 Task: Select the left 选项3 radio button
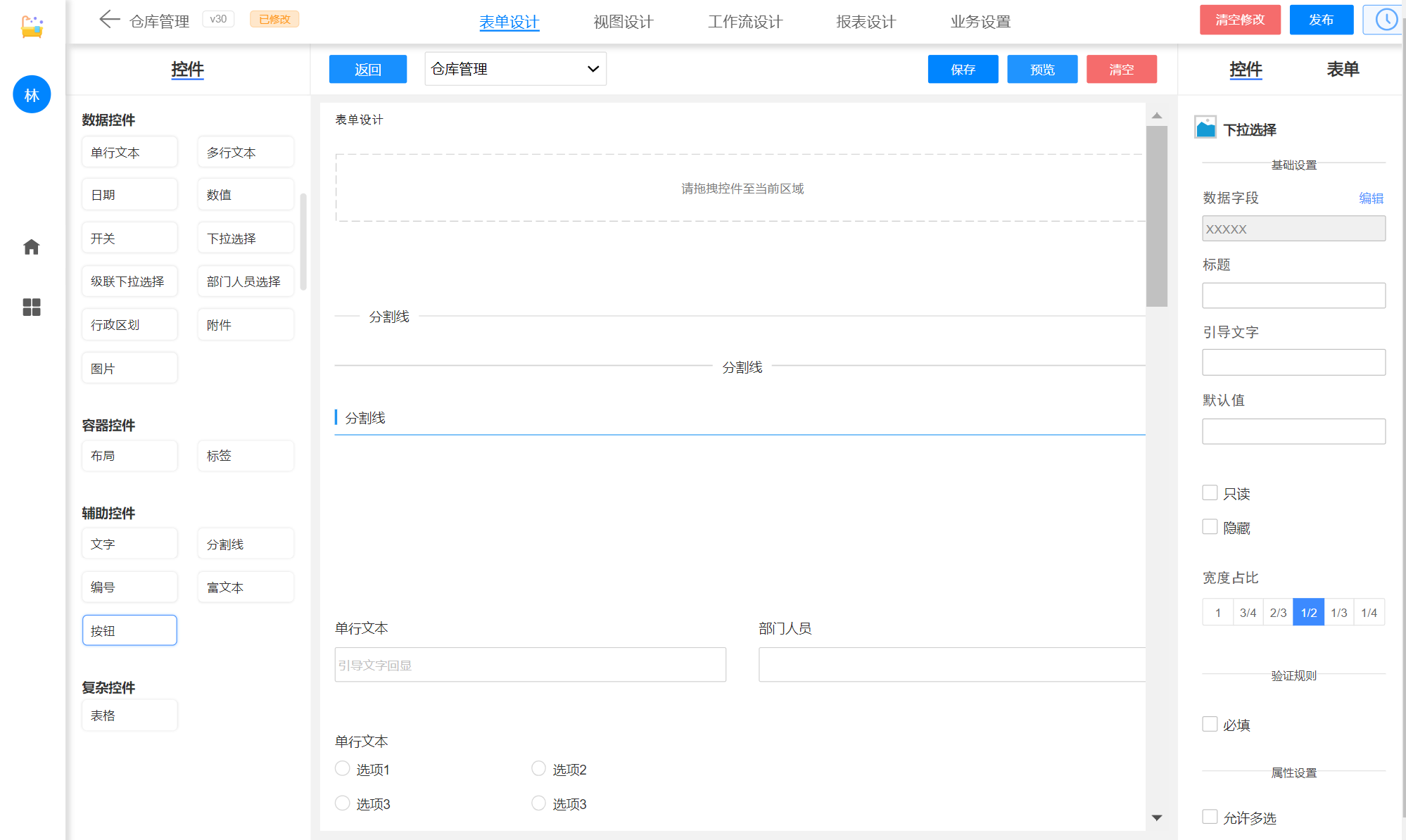click(342, 803)
